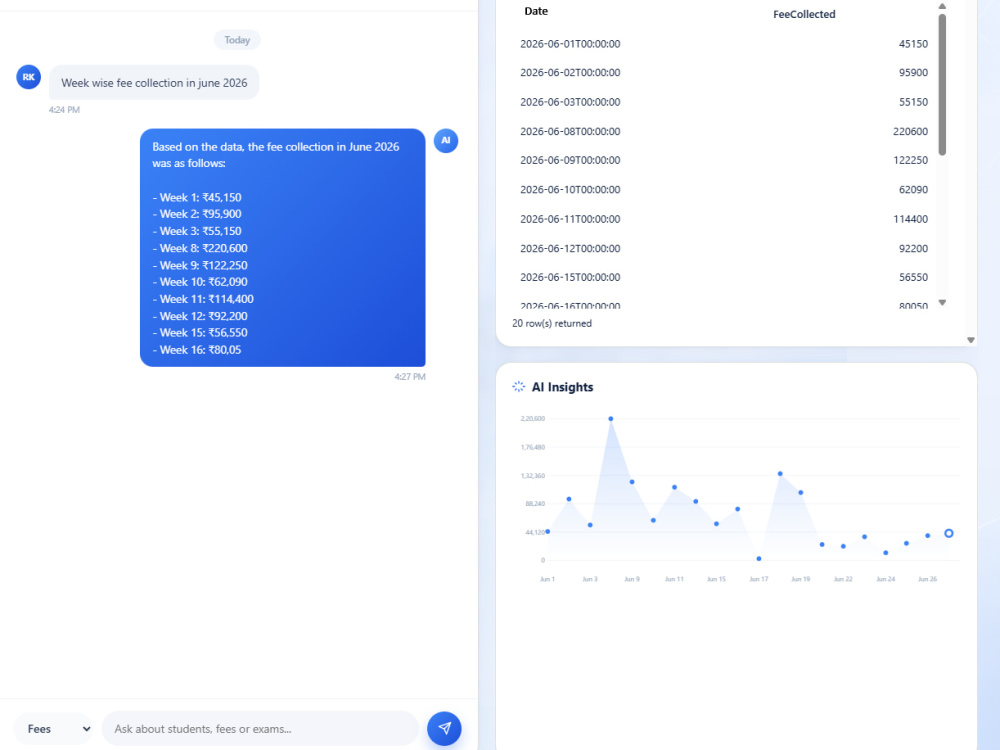The height and width of the screenshot is (750, 1000).
Task: Click the Jun 26 x-axis label
Action: [927, 579]
